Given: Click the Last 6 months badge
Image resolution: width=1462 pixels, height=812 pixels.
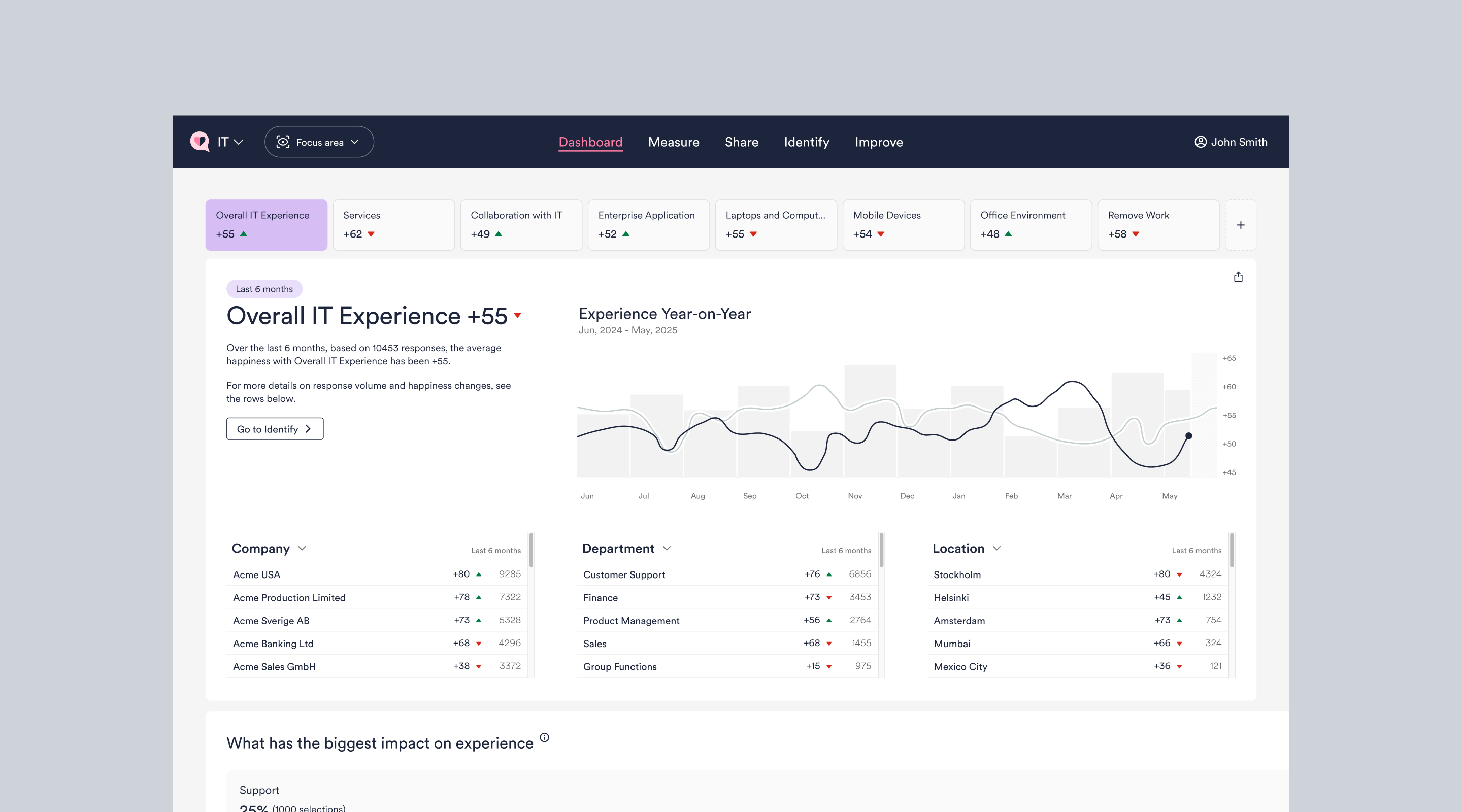Looking at the screenshot, I should 264,289.
